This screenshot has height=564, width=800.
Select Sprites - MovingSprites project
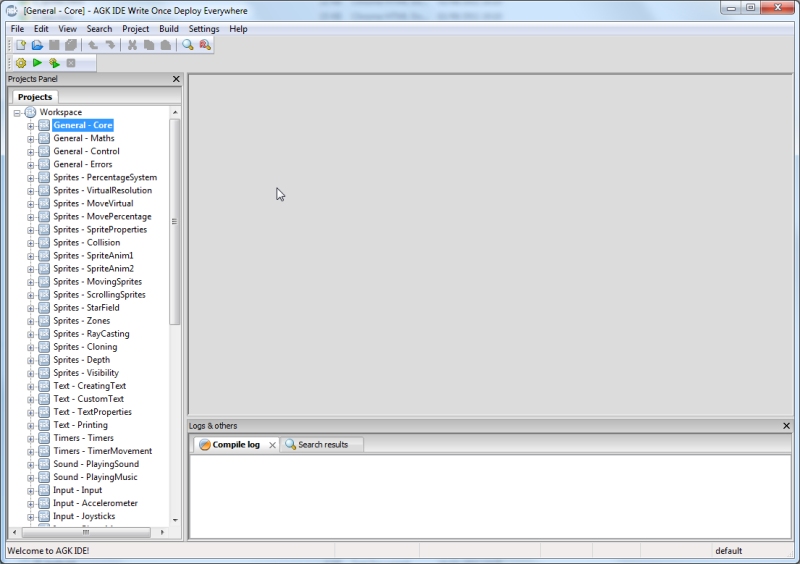97,282
